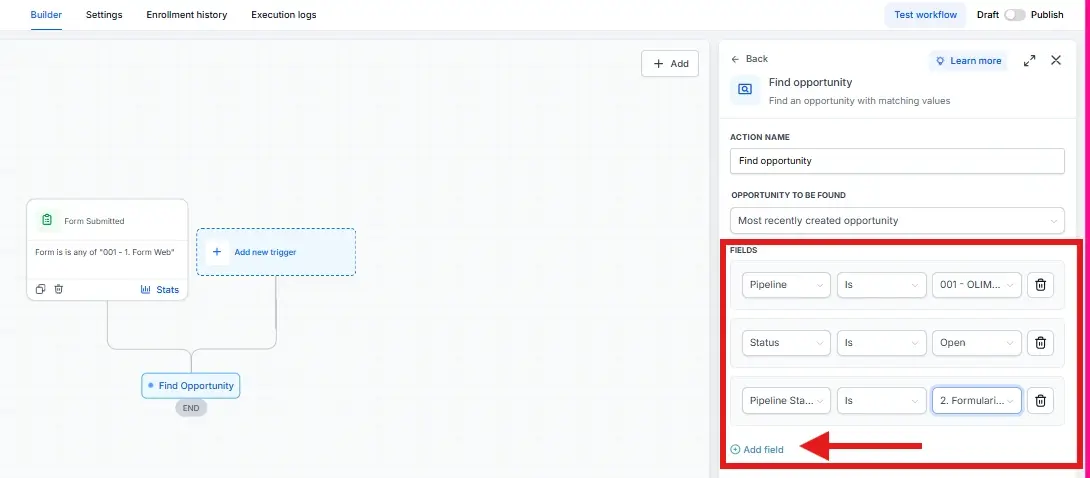
Task: Open the Is operator dropdown for Status
Action: (881, 343)
